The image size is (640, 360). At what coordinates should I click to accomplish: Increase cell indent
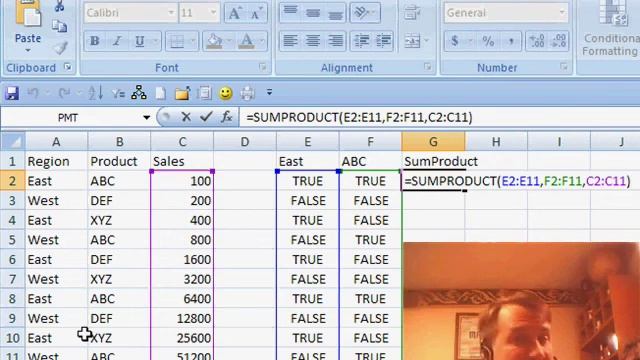click(383, 41)
